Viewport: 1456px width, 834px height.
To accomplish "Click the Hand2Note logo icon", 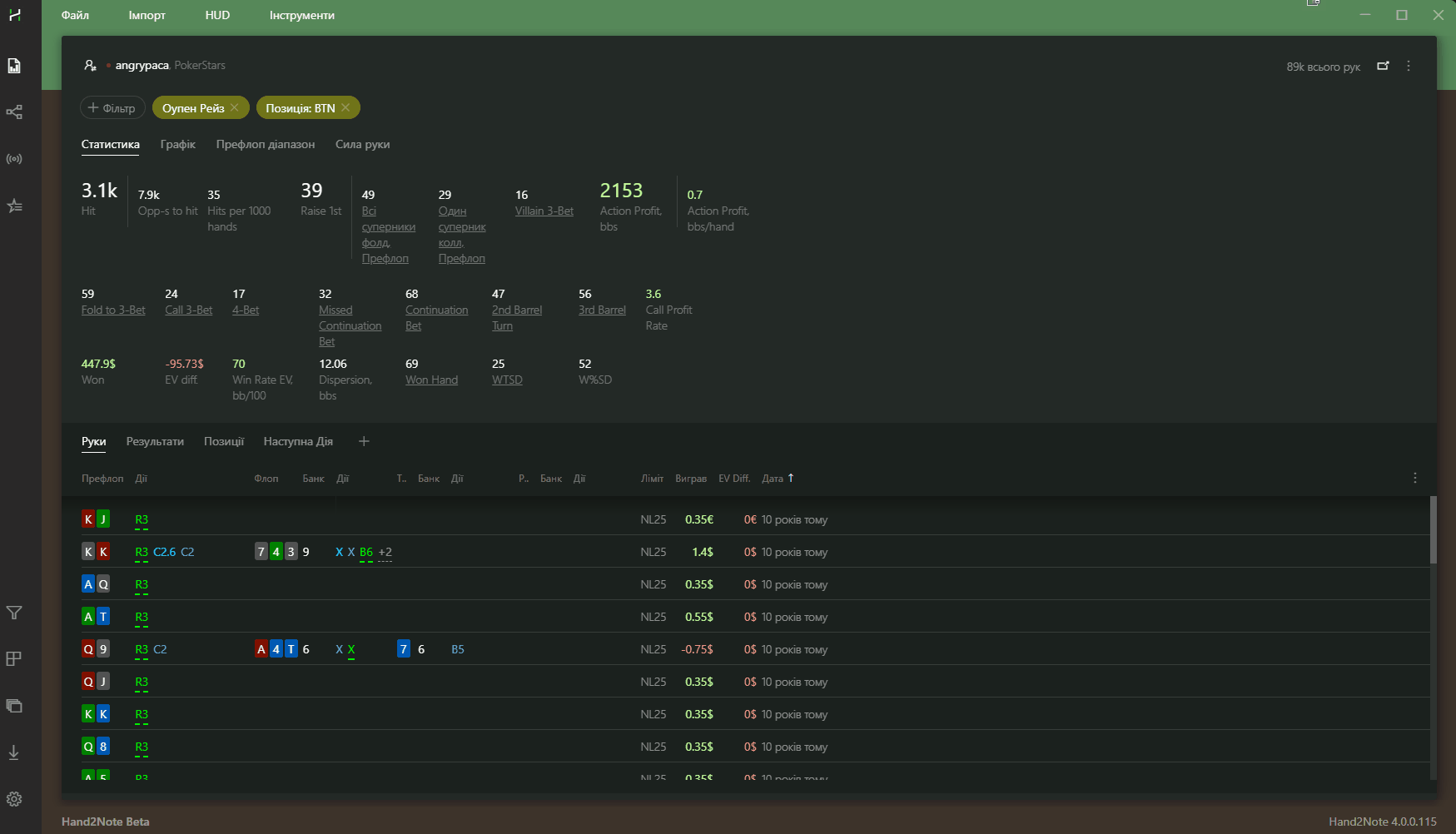I will point(14,15).
